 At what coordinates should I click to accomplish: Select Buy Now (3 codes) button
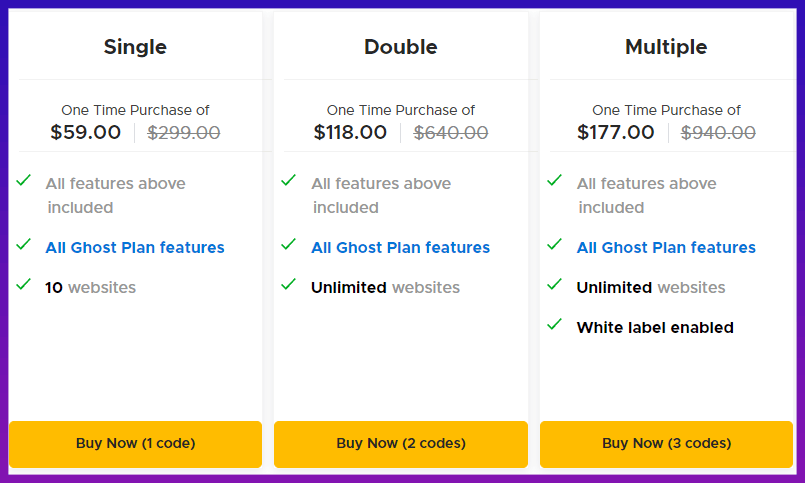[x=666, y=443]
